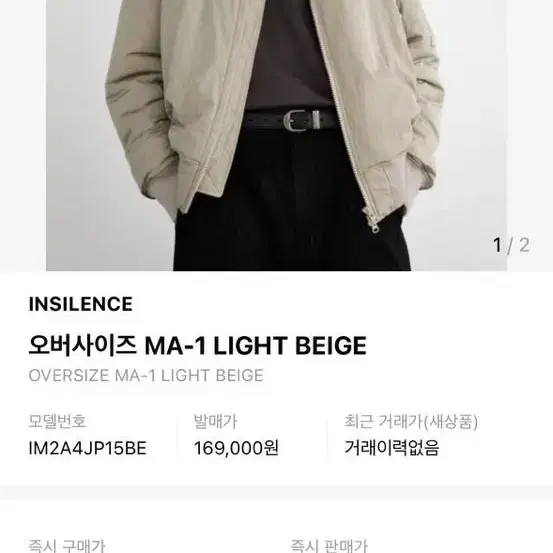
Task: Tap the 거래이력없음 recent price value
Action: click(x=392, y=449)
